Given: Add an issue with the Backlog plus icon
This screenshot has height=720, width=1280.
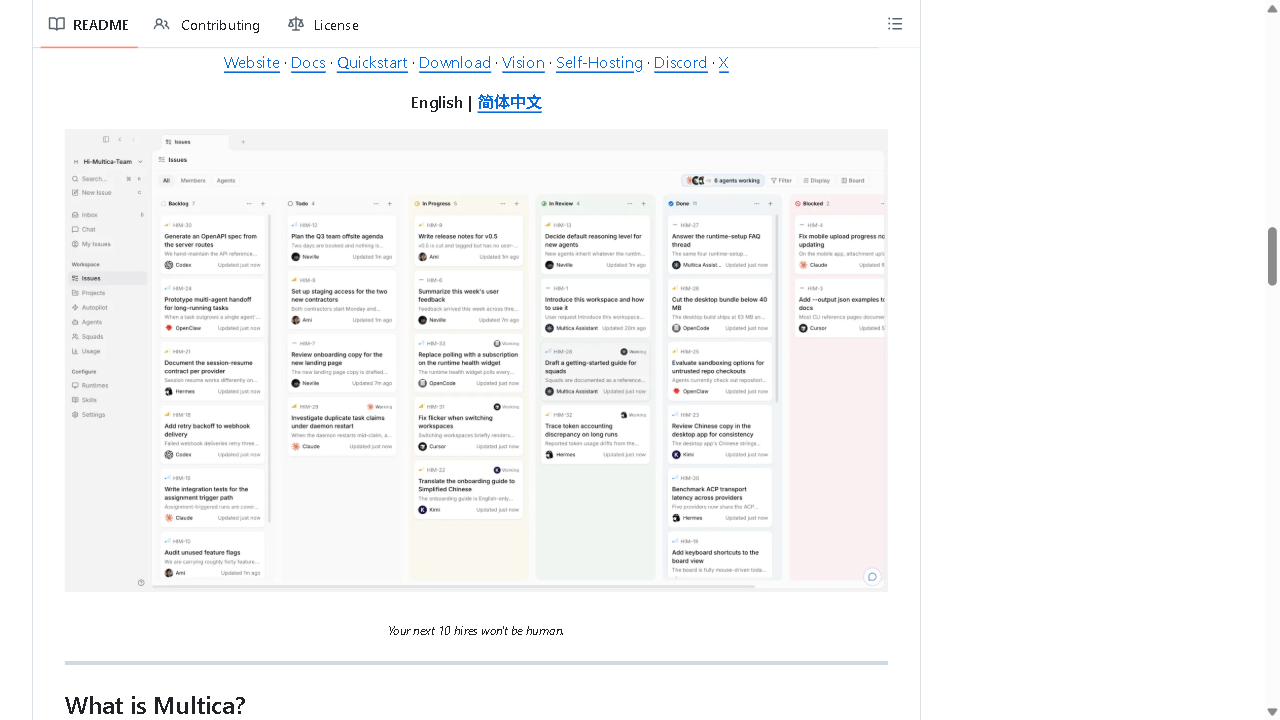Looking at the screenshot, I should [x=262, y=204].
